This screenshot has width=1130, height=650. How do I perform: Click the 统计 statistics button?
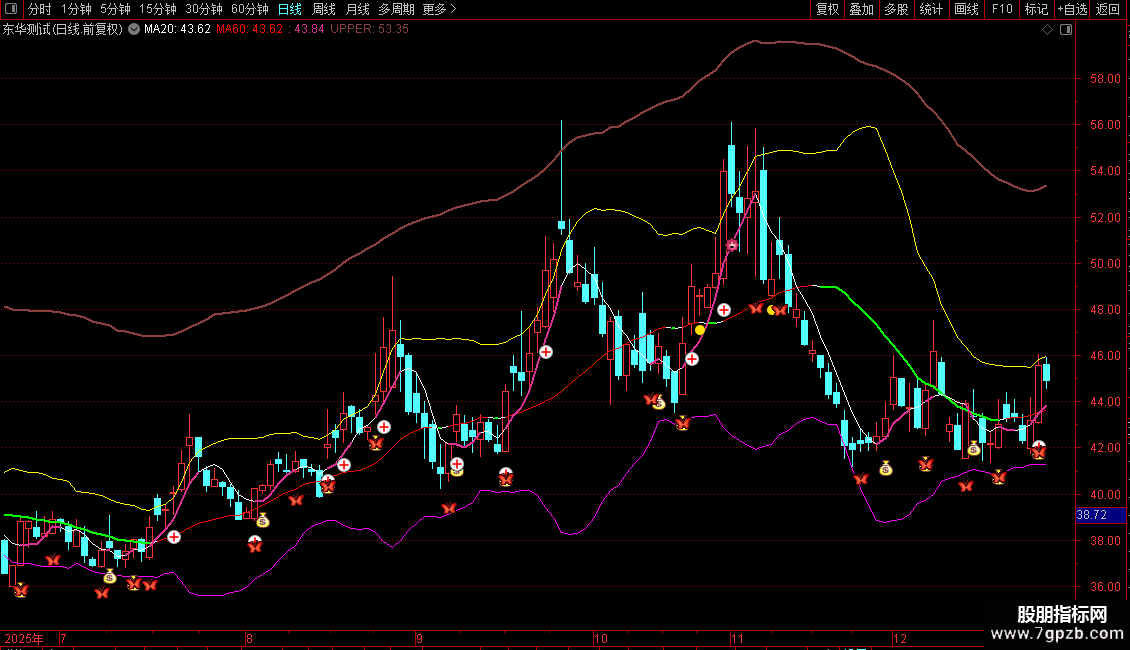tap(931, 9)
